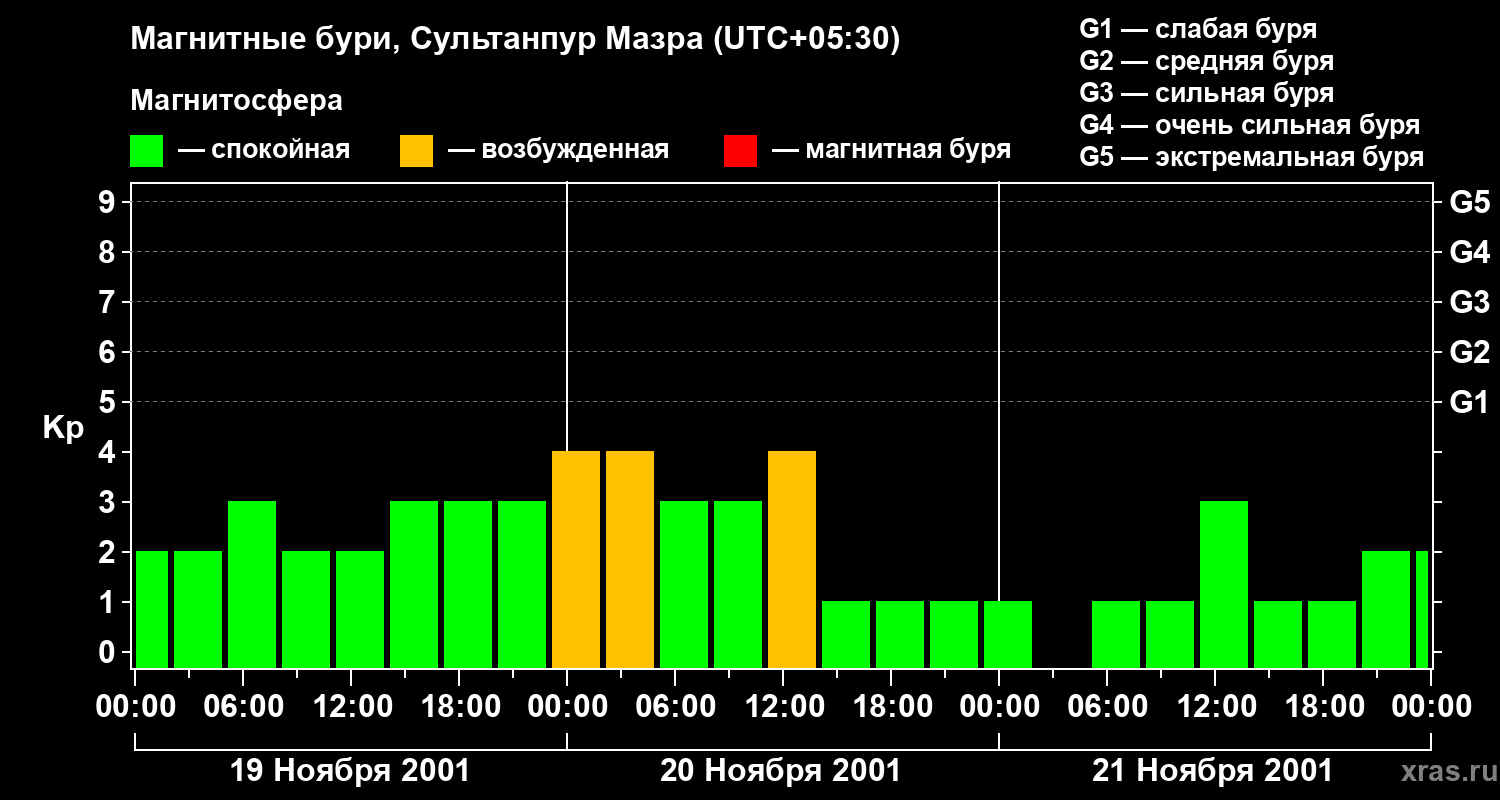The image size is (1500, 800).
Task: Click the 'G4 — очень сильная буря' legend line
Action: pyautogui.click(x=1250, y=125)
